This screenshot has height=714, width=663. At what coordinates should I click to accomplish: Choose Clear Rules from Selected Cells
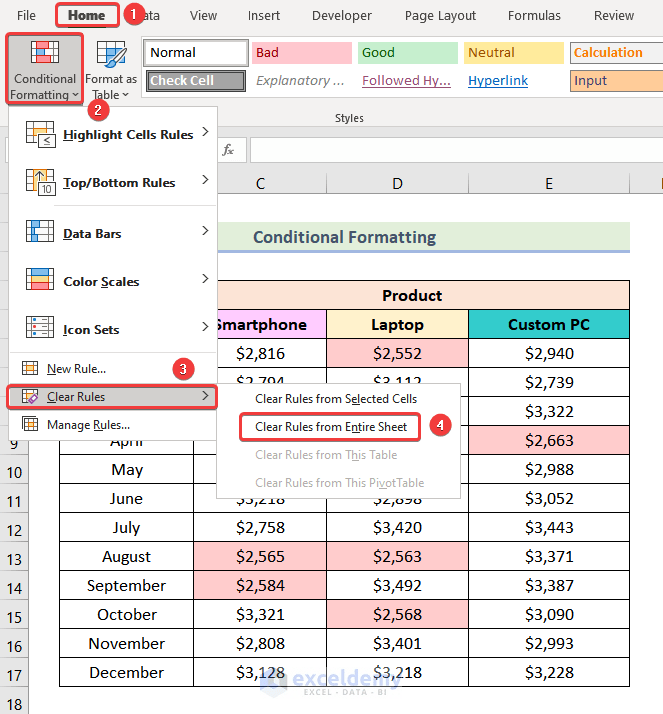pos(338,399)
